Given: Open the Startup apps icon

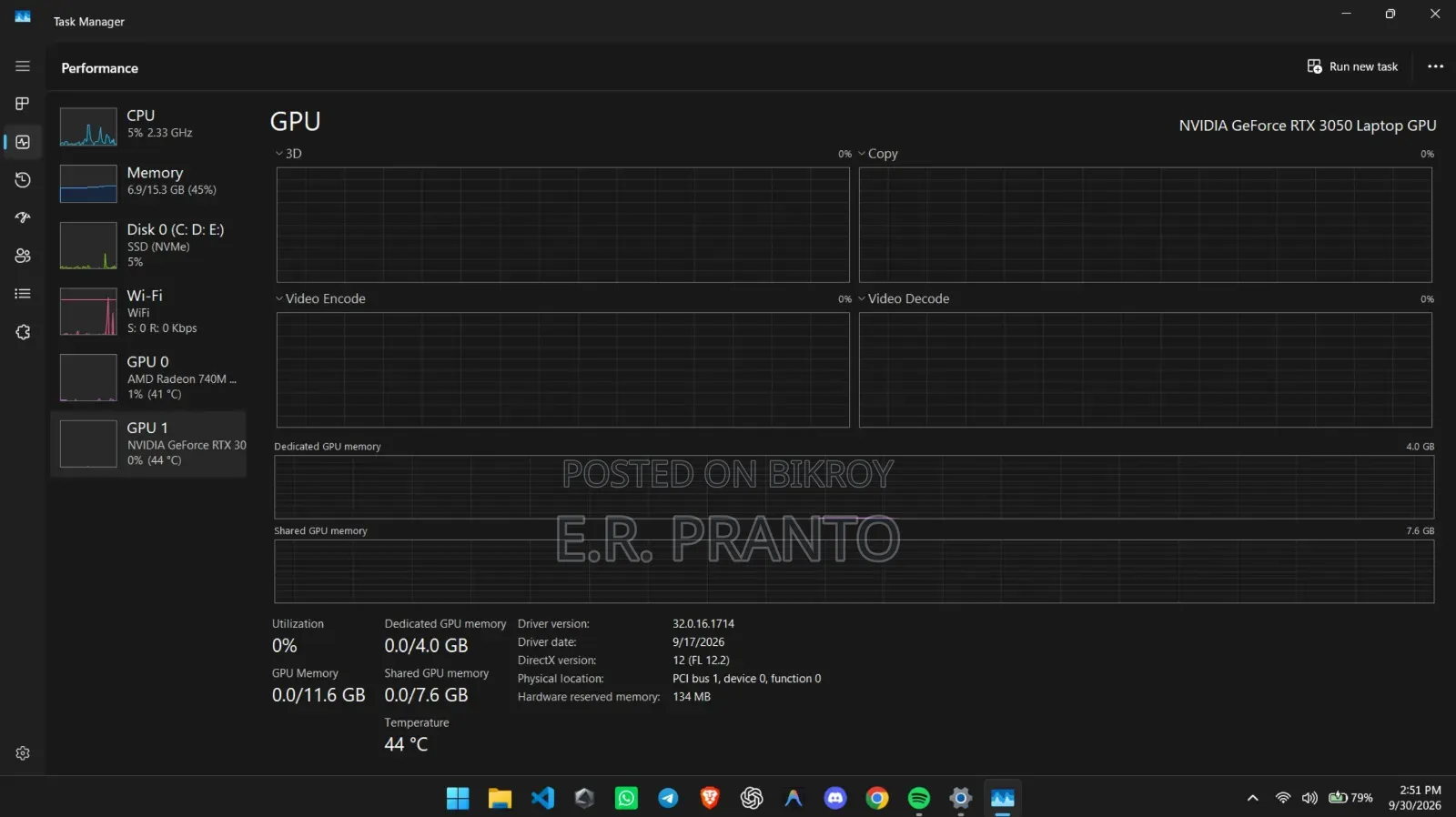Looking at the screenshot, I should click(x=23, y=217).
